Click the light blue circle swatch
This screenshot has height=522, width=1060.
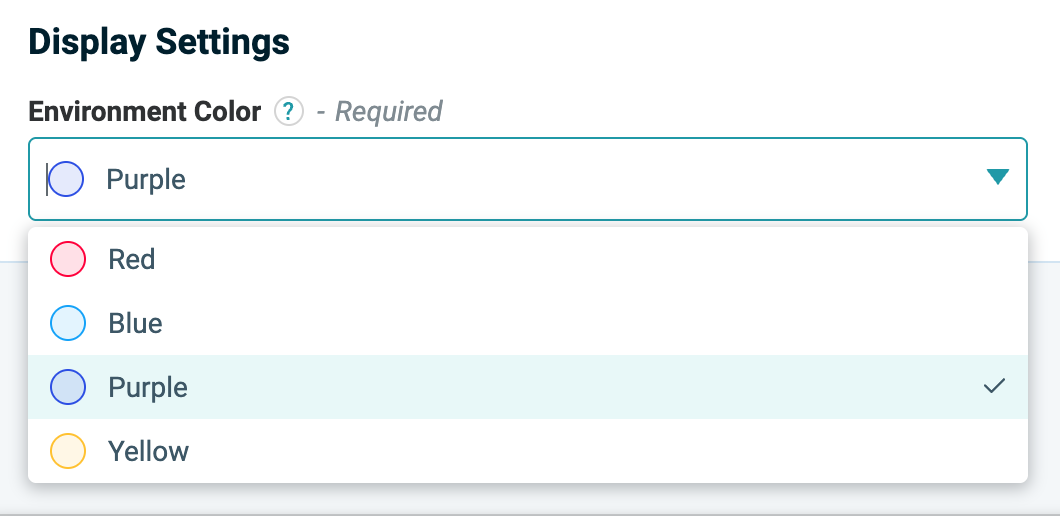point(68,323)
